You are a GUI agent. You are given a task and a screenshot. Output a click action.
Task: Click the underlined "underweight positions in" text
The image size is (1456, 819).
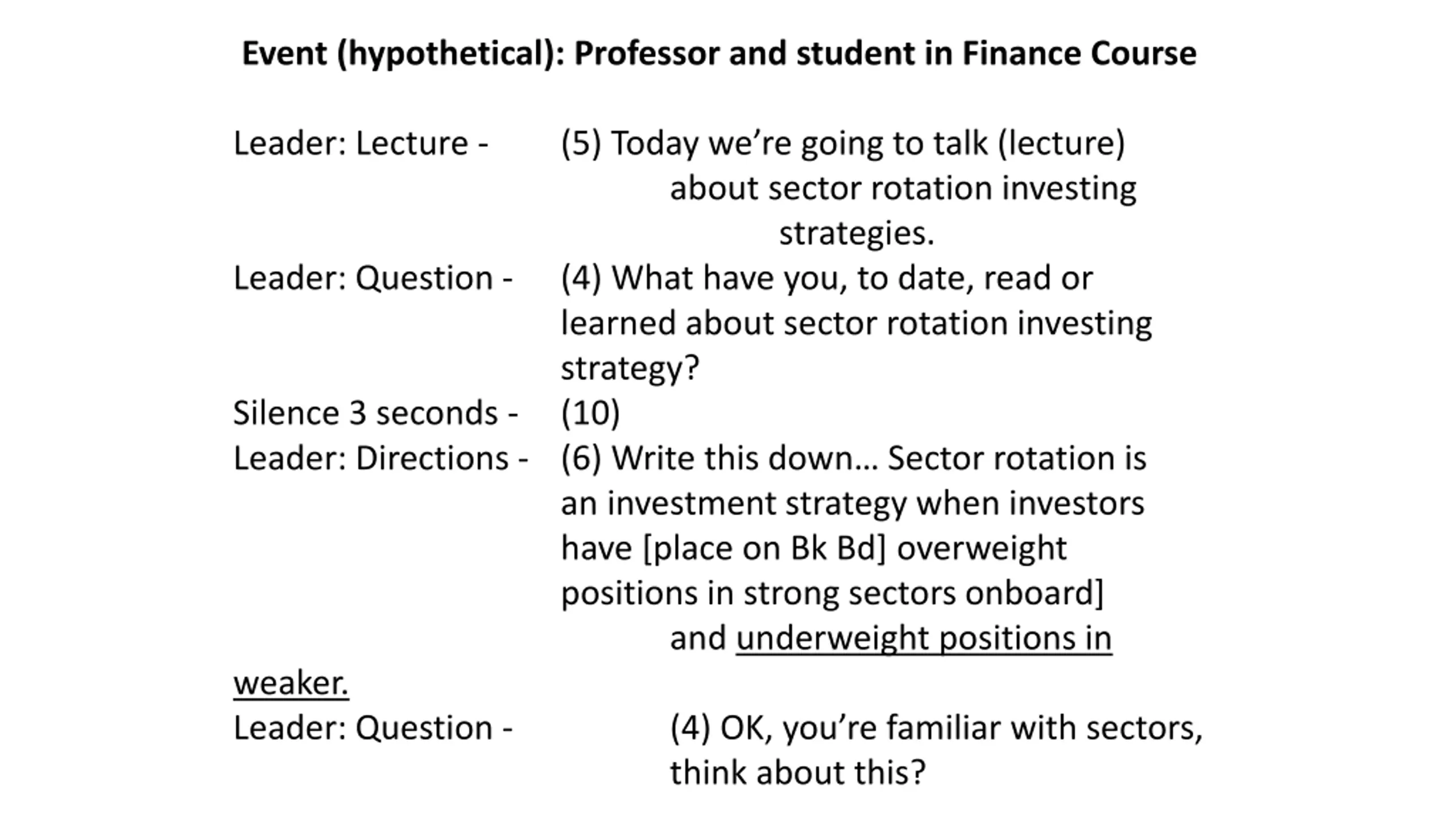924,639
